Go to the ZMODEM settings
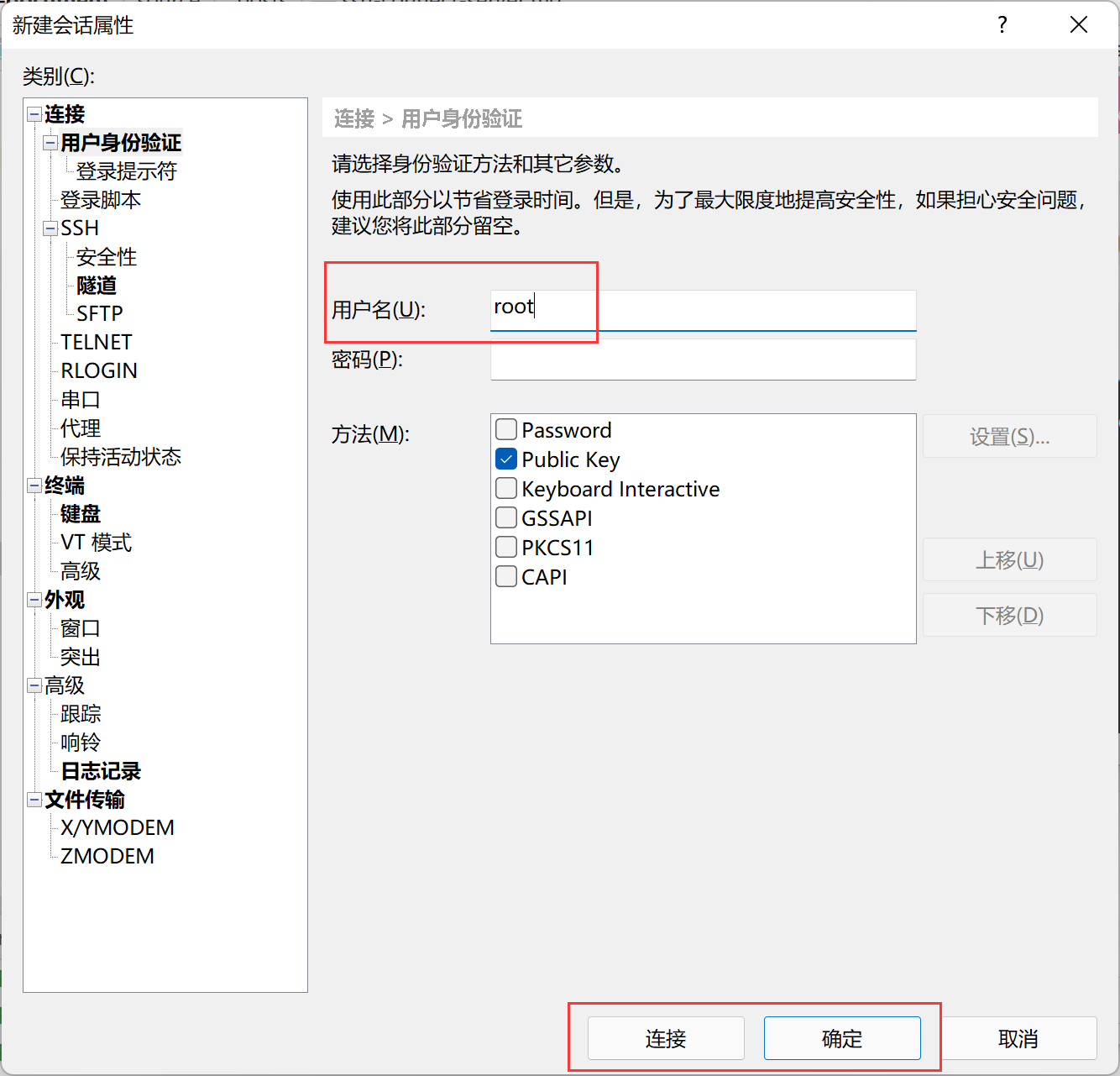Viewport: 1120px width, 1076px height. click(107, 857)
